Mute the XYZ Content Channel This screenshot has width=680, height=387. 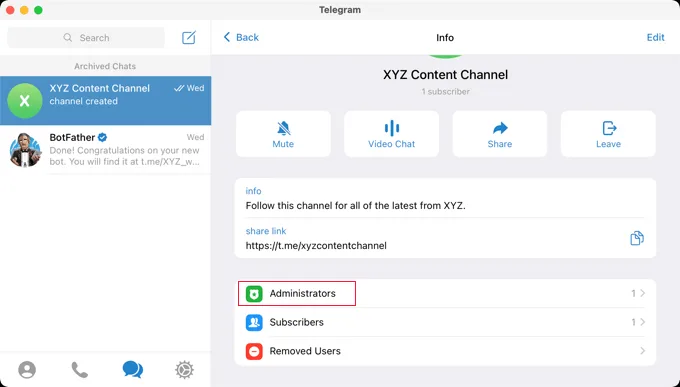pyautogui.click(x=283, y=134)
